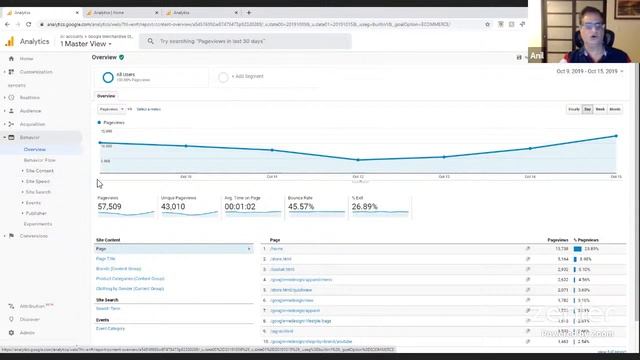This screenshot has height=360, width=640.
Task: Click the Oct 15 data point on chart
Action: pyautogui.click(x=616, y=136)
